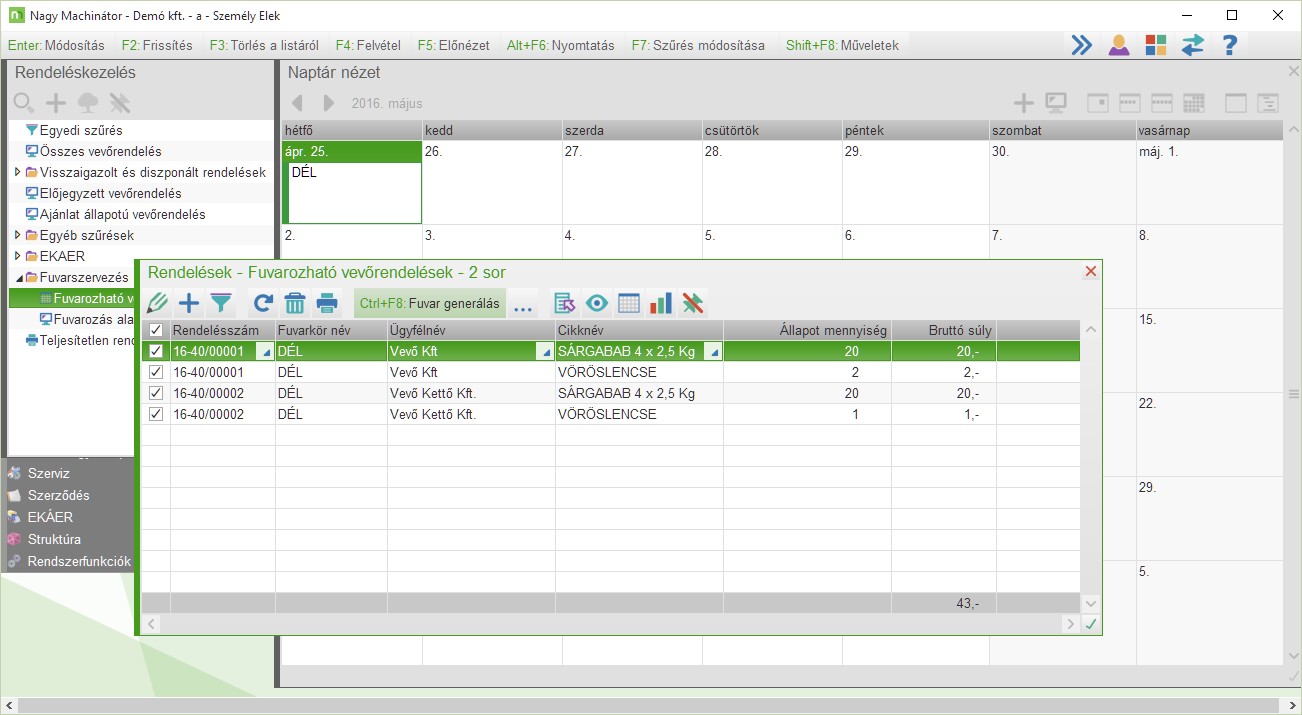Sort by Bruttó súly column header
1302x715 pixels.
pyautogui.click(x=944, y=330)
